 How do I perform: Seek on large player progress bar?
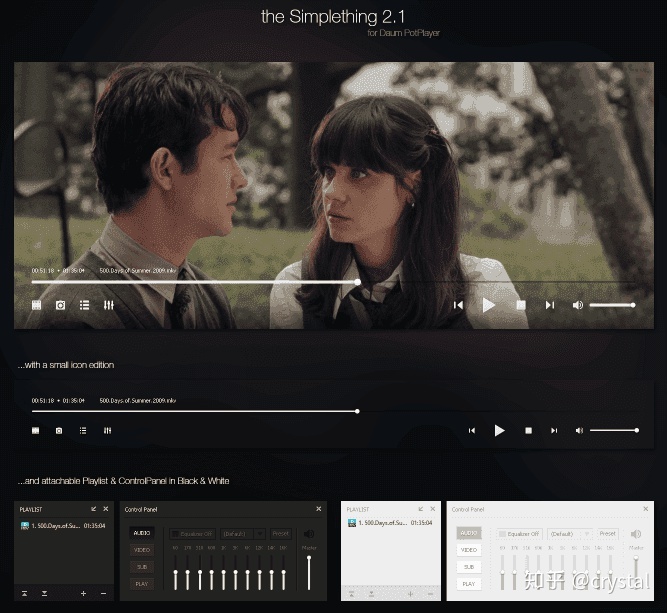(x=333, y=282)
